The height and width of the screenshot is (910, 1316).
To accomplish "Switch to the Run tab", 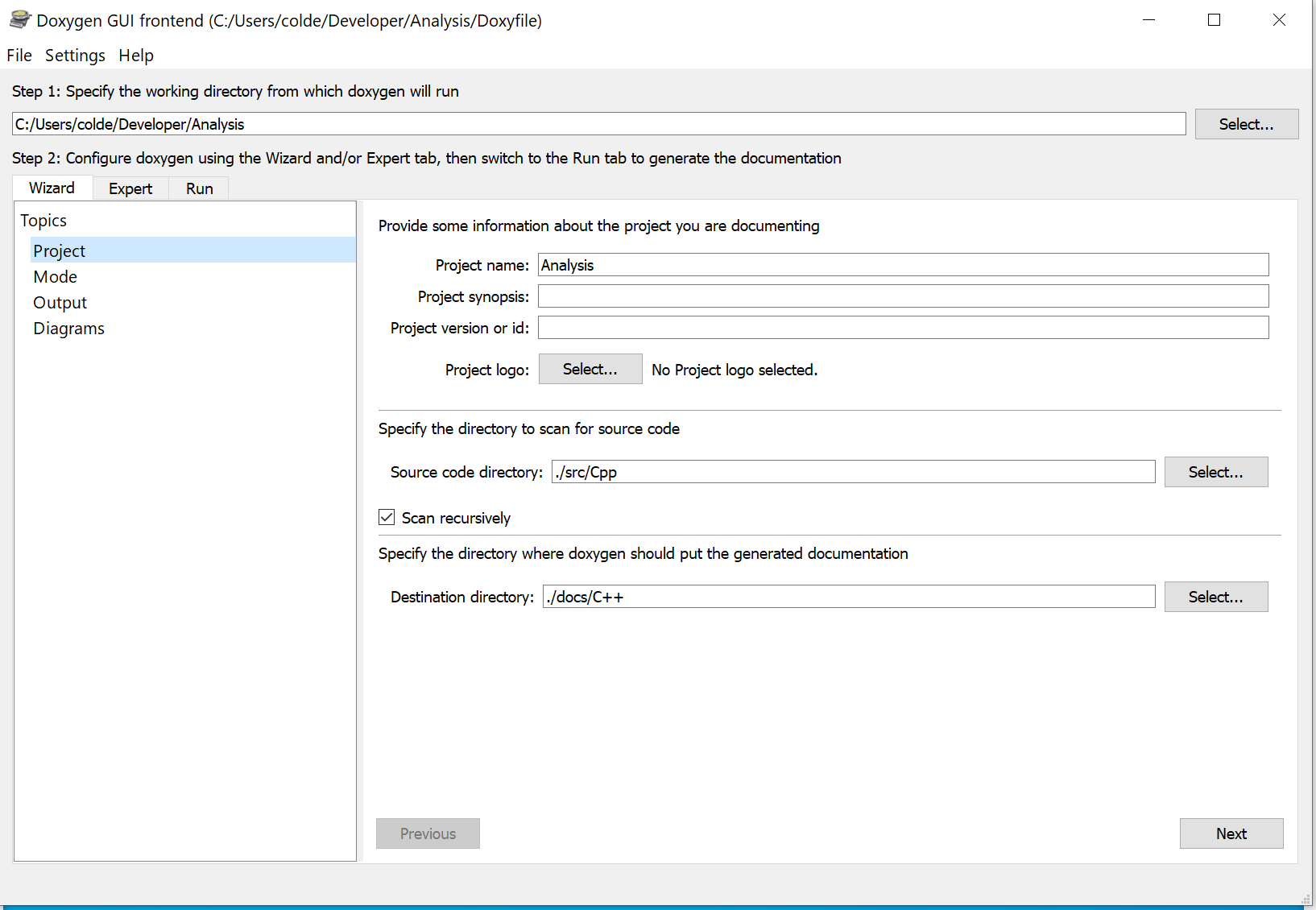I will point(200,188).
